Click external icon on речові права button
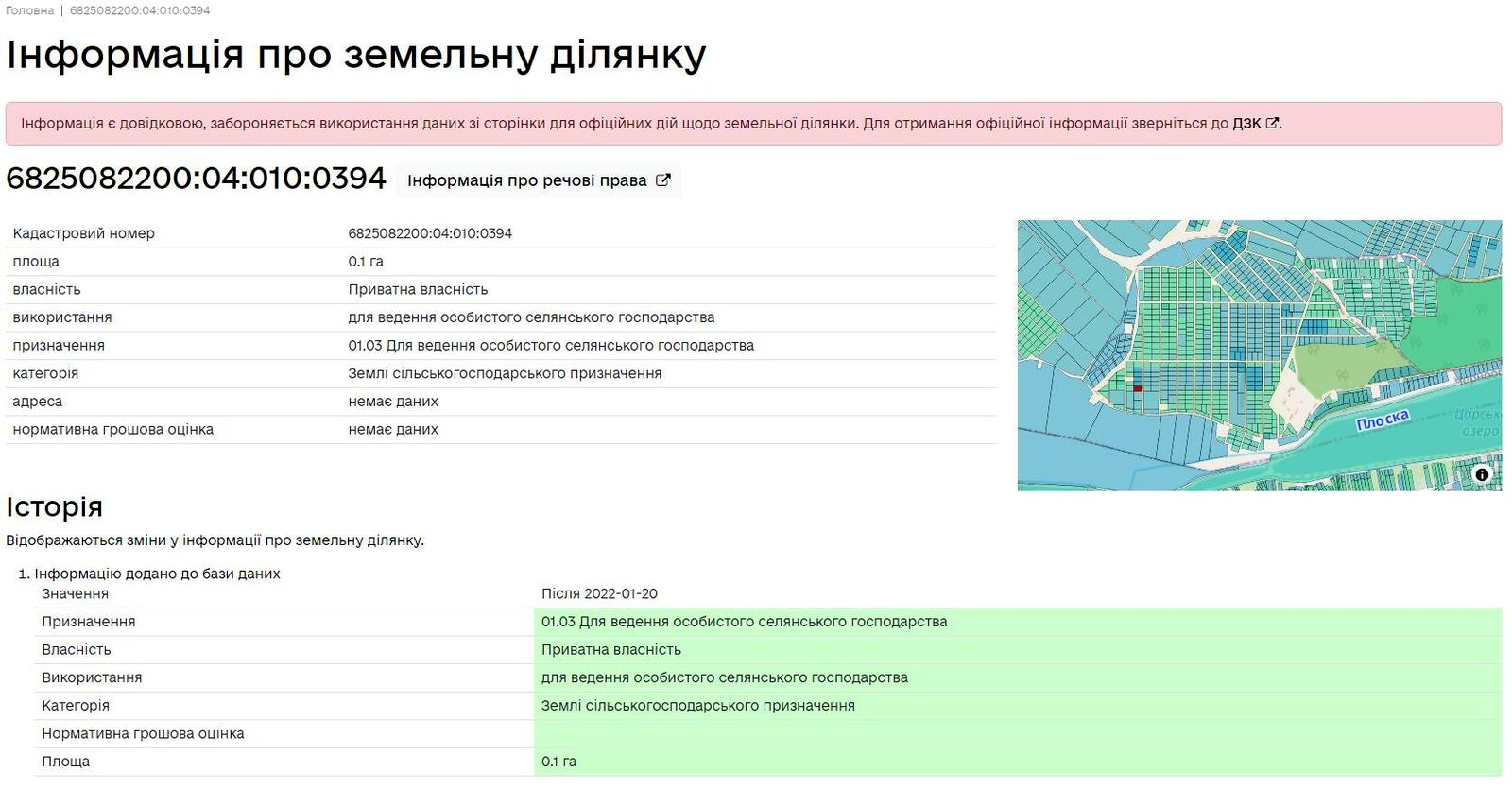The height and width of the screenshot is (788, 1512). [663, 180]
